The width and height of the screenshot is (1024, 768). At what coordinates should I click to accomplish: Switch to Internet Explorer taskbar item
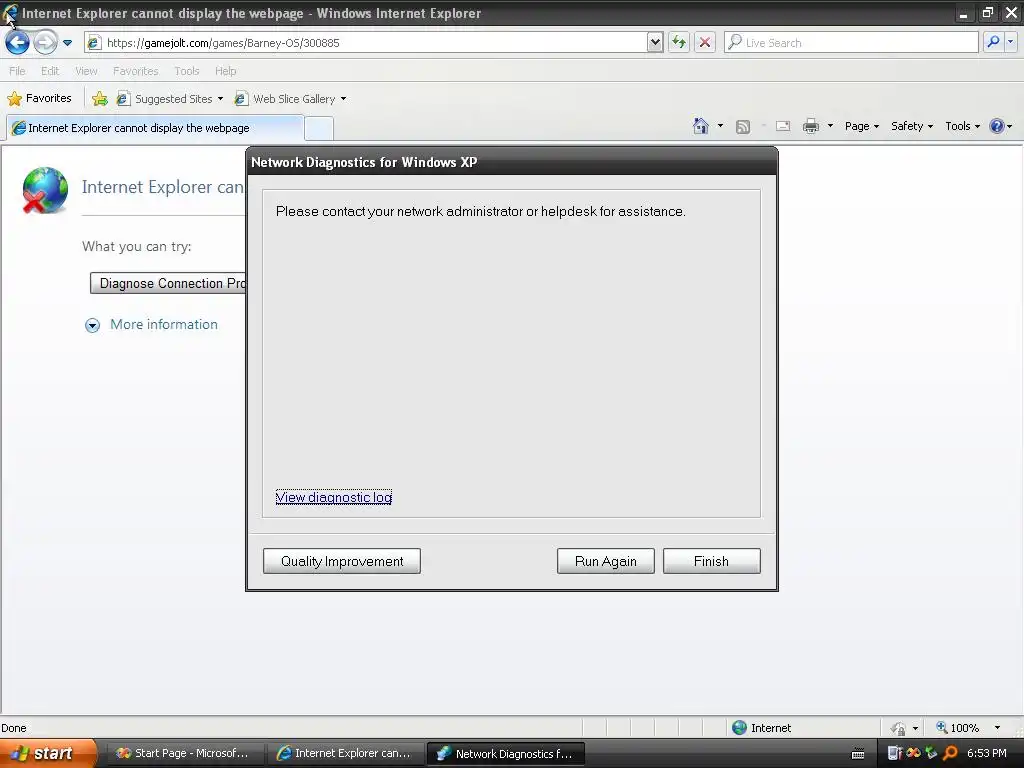(x=344, y=753)
